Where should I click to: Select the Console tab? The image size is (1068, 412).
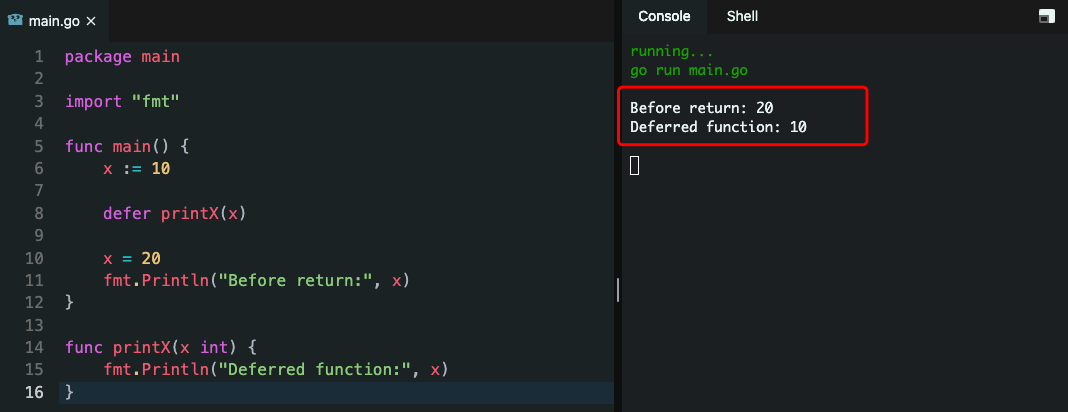click(664, 16)
